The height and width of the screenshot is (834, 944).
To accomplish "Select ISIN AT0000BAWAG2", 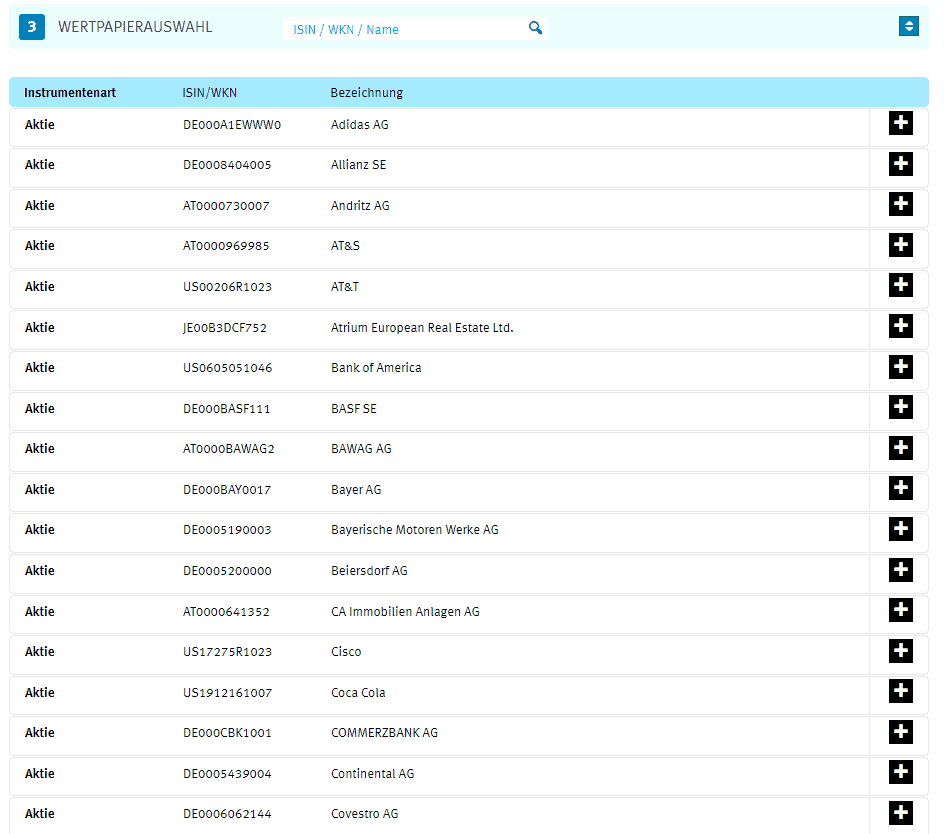I will [x=229, y=449].
